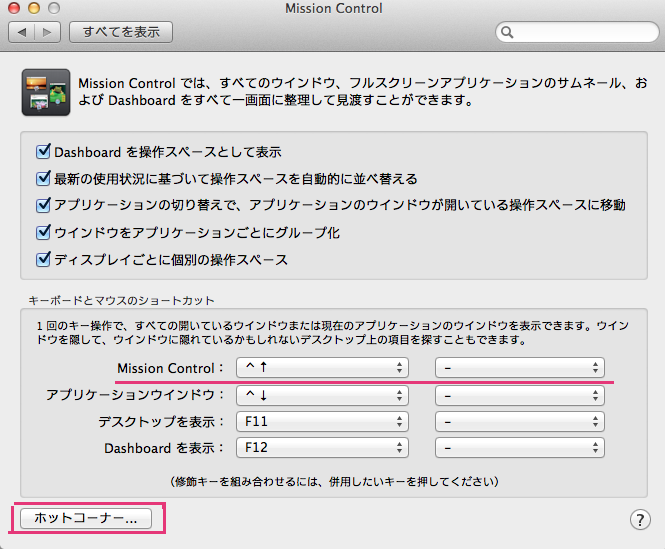665x549 pixels.
Task: Open アプリケーションウインドウ keyboard shortcut dropdown
Action: point(322,395)
